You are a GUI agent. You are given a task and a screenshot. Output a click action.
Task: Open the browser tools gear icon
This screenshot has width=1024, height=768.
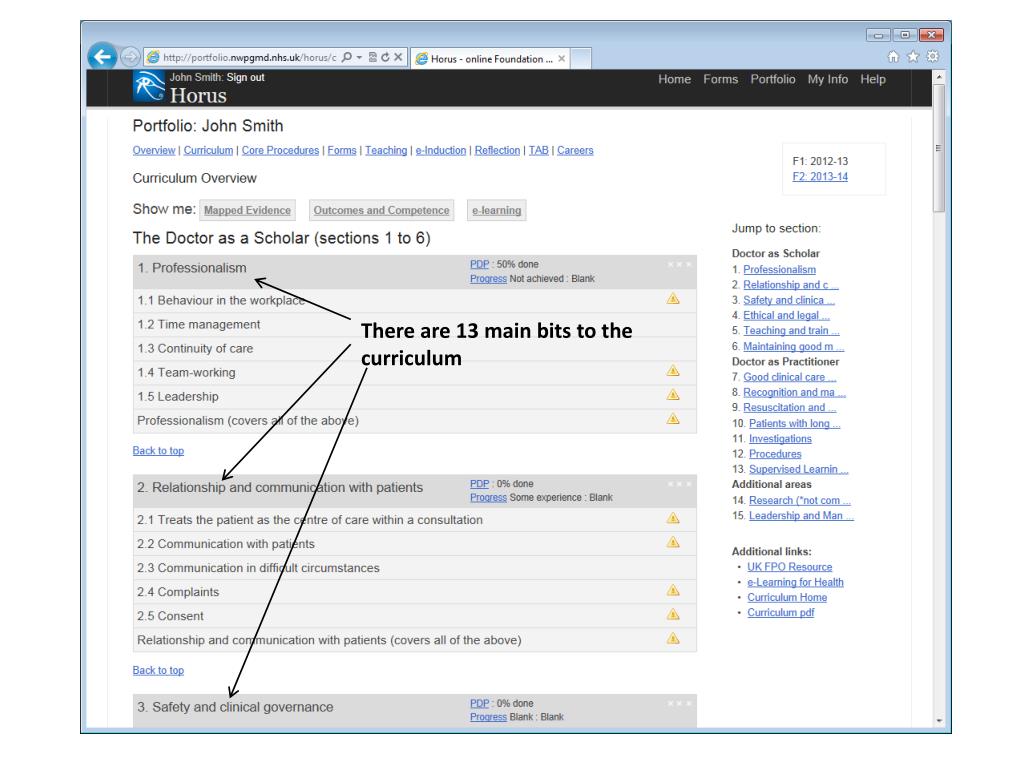pos(933,57)
